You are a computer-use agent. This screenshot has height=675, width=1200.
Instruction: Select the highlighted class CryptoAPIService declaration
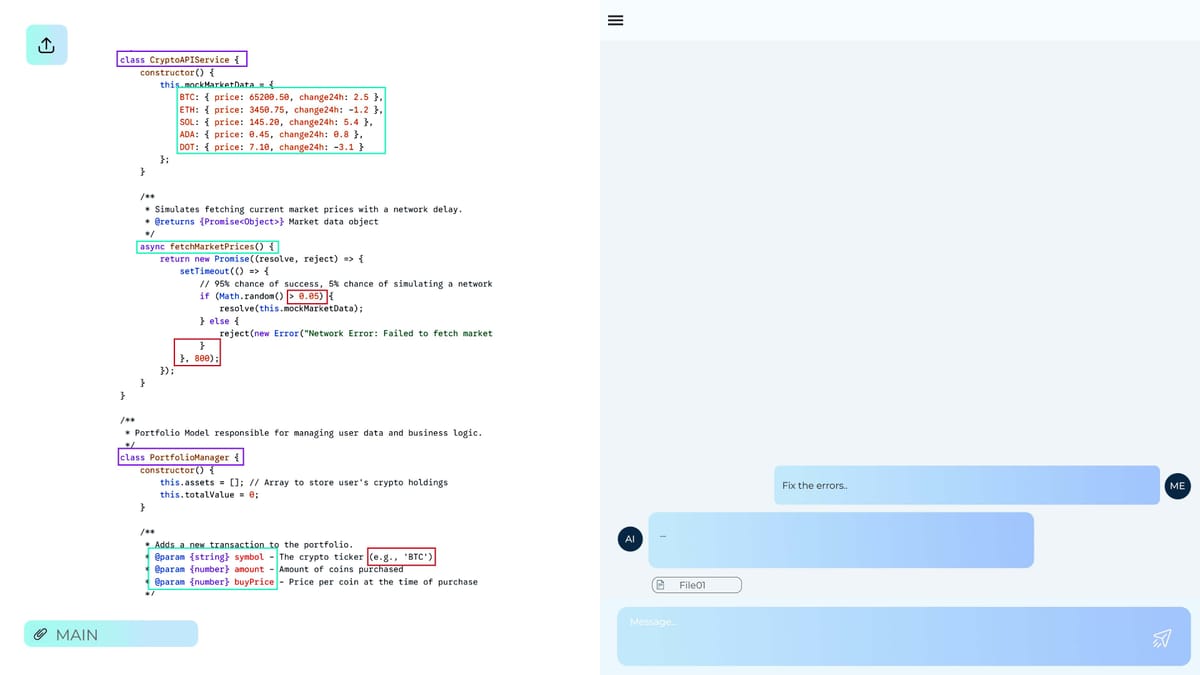[182, 60]
